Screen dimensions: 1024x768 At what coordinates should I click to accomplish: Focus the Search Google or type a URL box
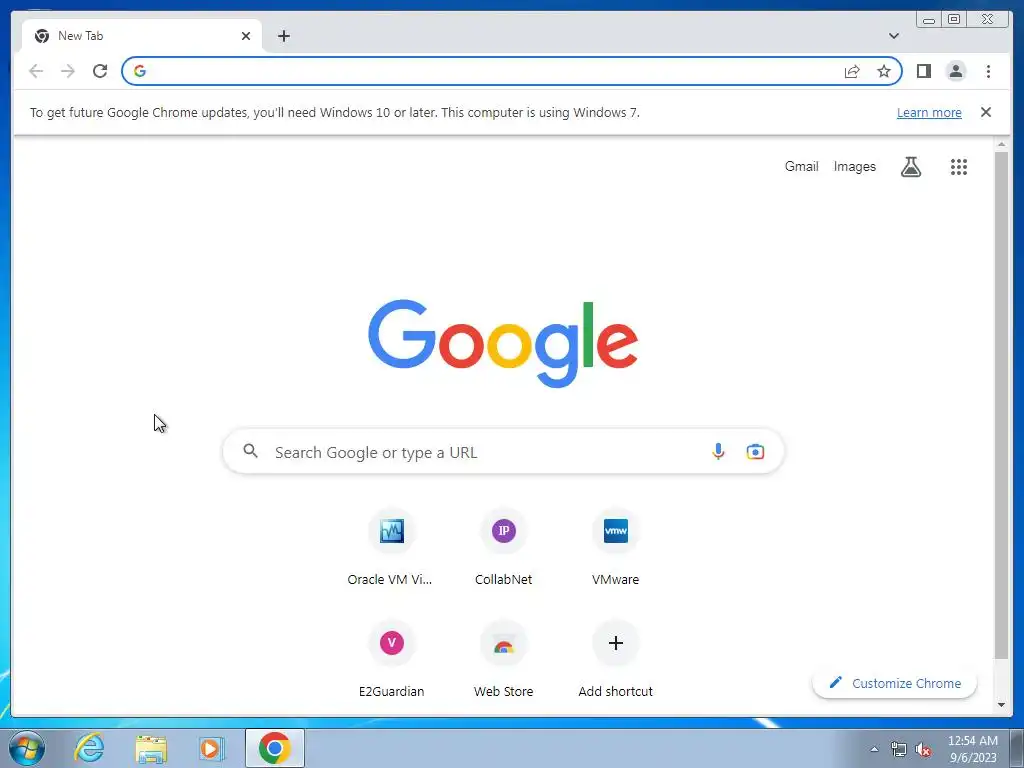(503, 451)
